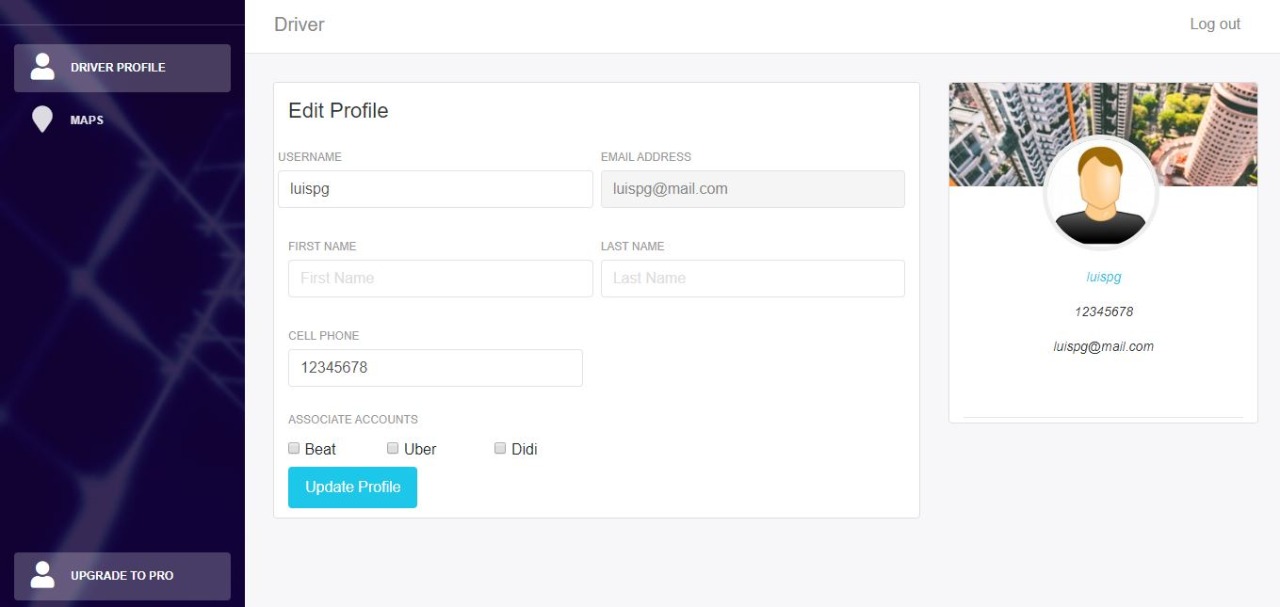Click into the Last Name field
Image resolution: width=1280 pixels, height=607 pixels.
click(x=753, y=278)
